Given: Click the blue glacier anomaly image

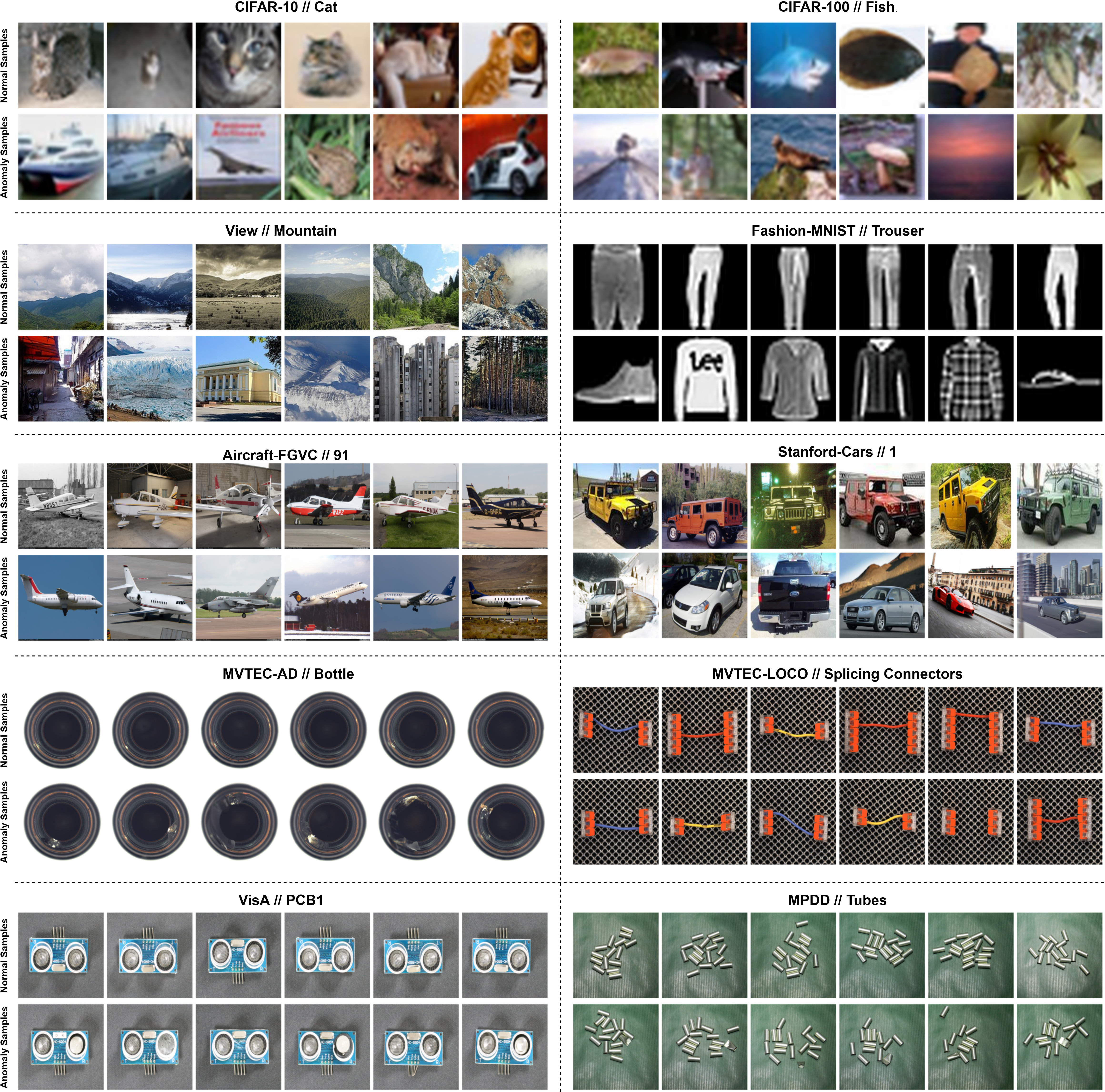Looking at the screenshot, I should (x=150, y=379).
